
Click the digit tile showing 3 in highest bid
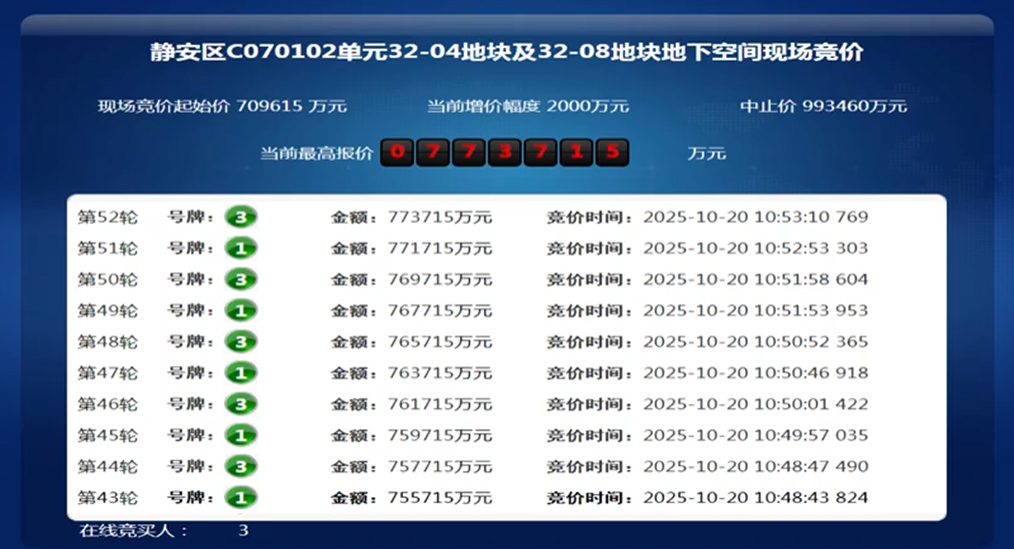tap(505, 153)
